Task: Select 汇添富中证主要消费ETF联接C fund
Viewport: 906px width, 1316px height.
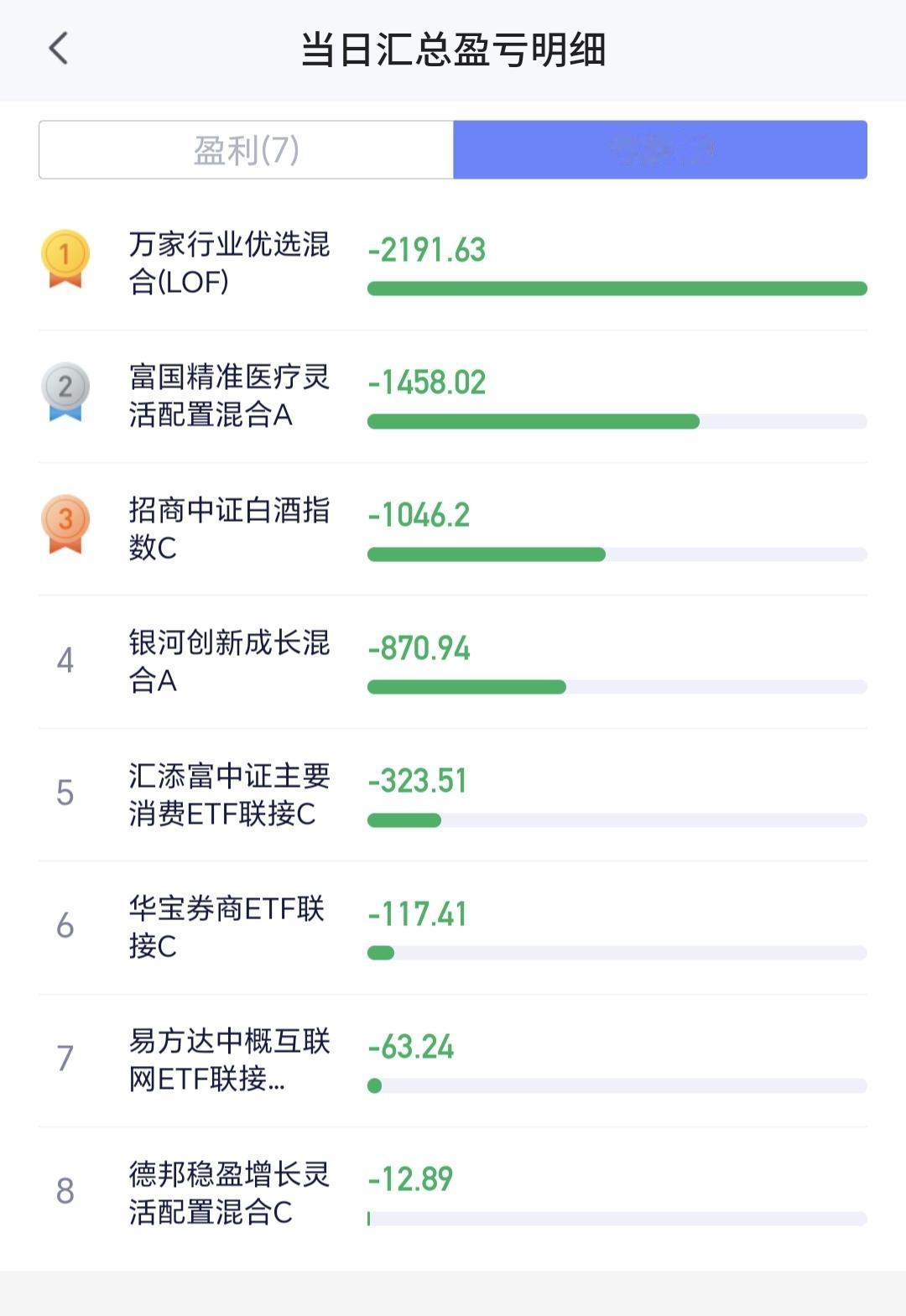Action: [x=453, y=794]
